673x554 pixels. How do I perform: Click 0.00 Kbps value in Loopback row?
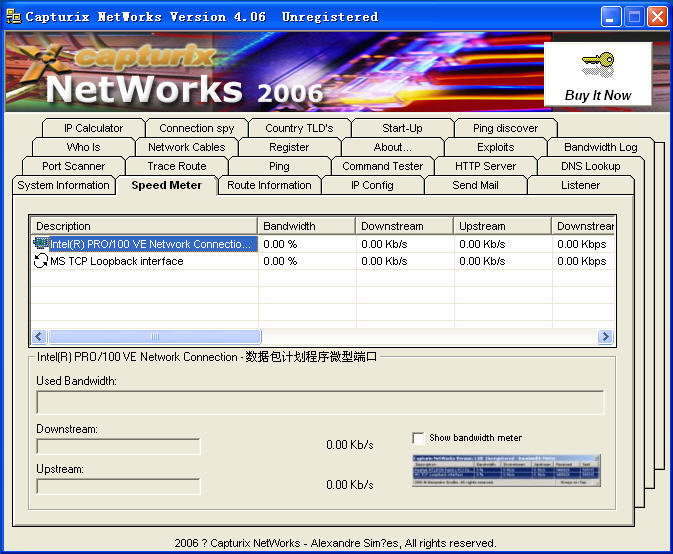[x=582, y=261]
